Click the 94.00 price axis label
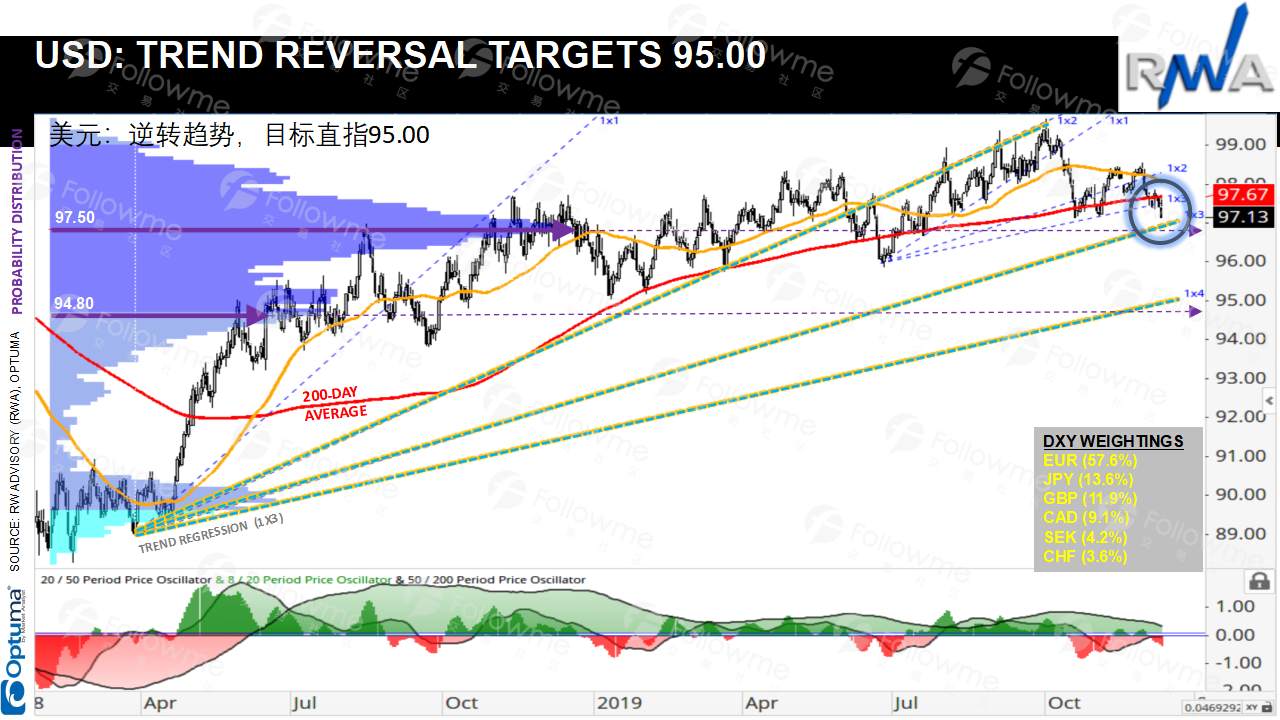The image size is (1280, 720). pyautogui.click(x=1239, y=338)
